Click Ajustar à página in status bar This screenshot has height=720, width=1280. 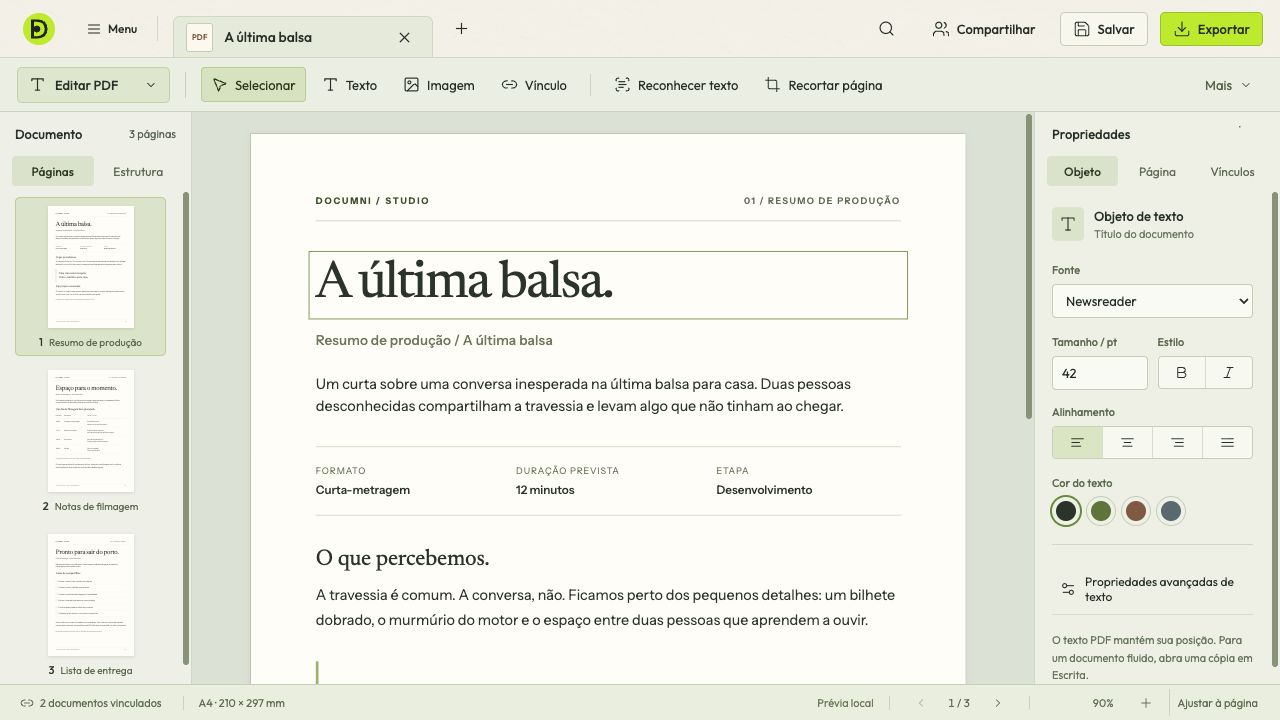[x=1217, y=703]
